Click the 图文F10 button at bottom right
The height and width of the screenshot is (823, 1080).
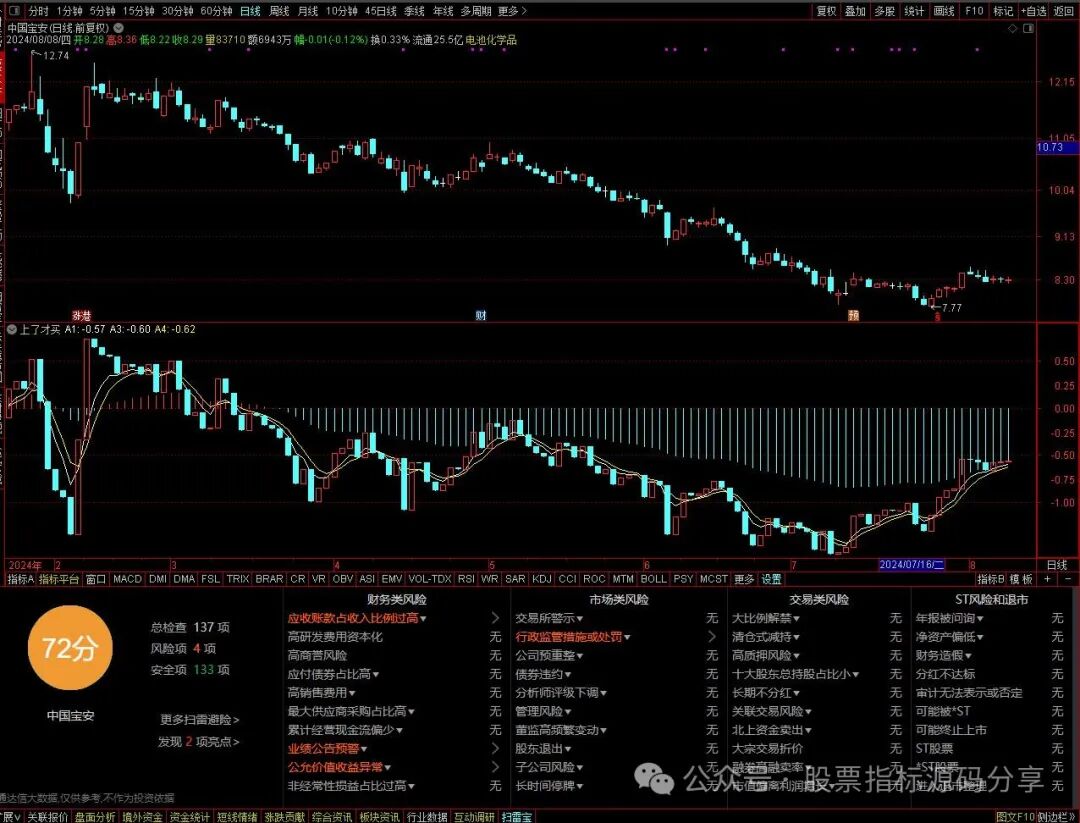[x=1016, y=817]
